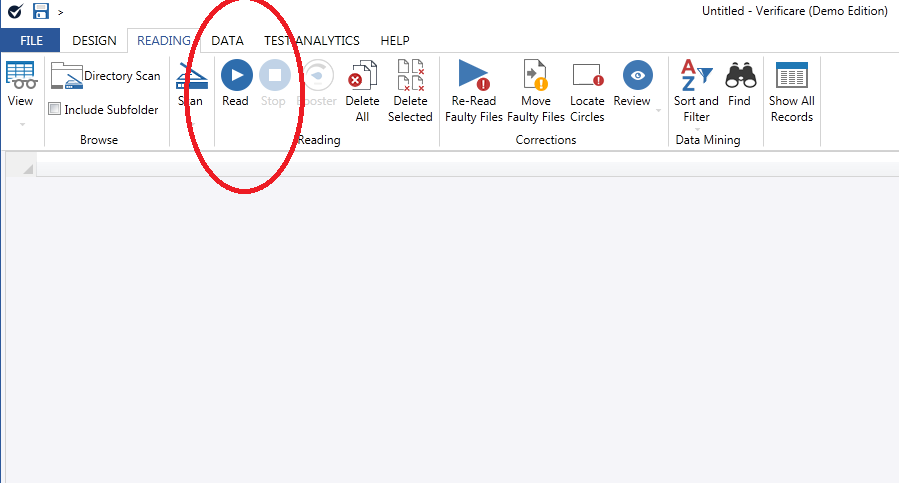899x483 pixels.
Task: Expand the Scan dropdown arrow
Action: [x=193, y=124]
